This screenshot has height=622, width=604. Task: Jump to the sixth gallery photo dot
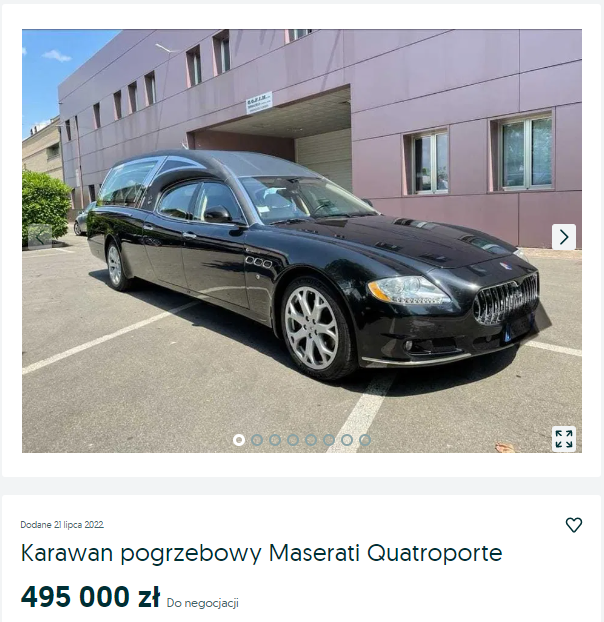[x=329, y=440]
